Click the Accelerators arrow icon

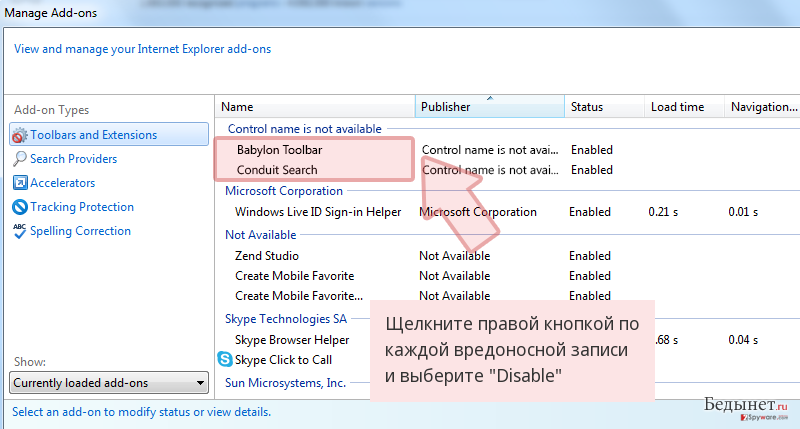tap(19, 183)
